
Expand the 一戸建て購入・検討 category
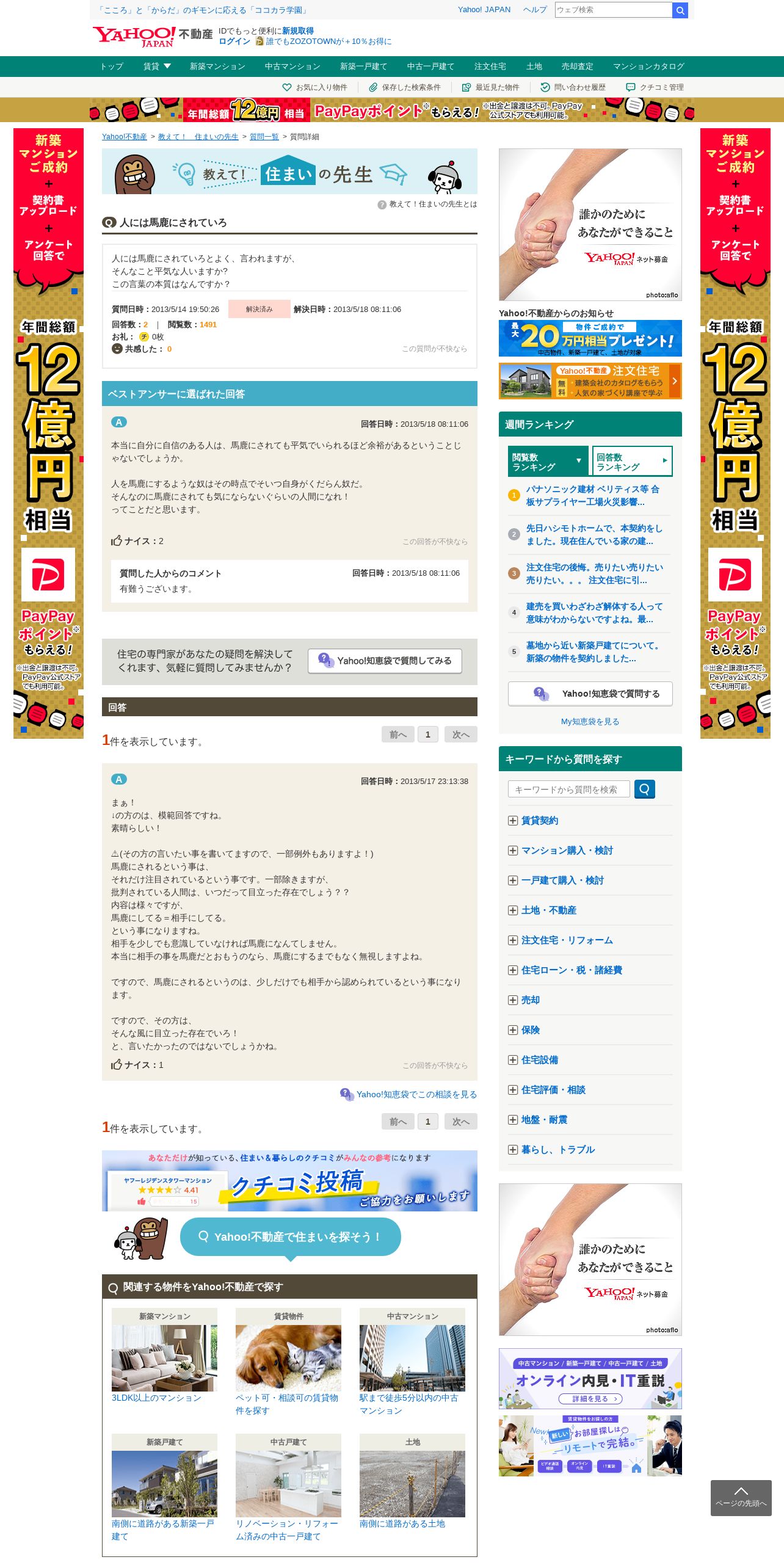click(513, 880)
